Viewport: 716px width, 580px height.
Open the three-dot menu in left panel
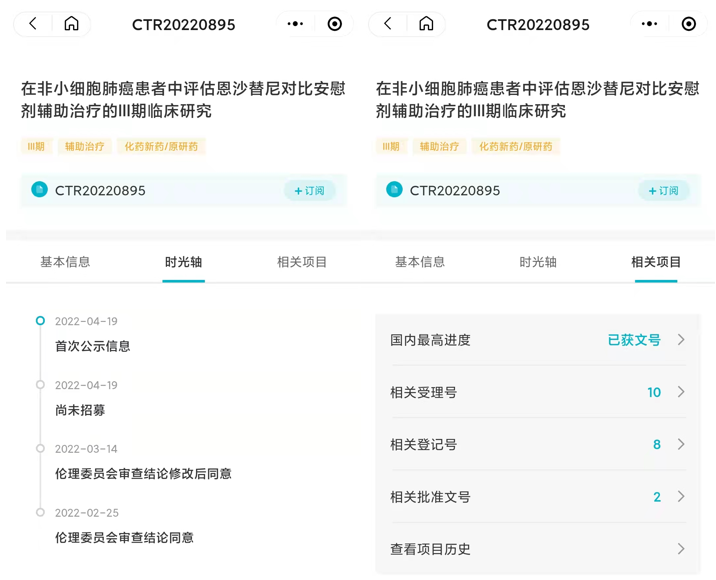[295, 24]
